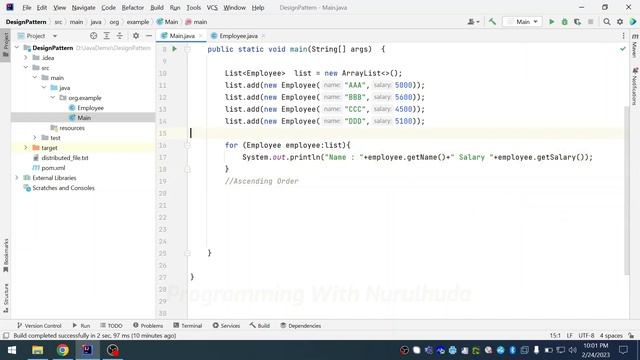Select the opened file with the target icon in the Project panel
This screenshot has height=360, width=640.
pos(93,36)
